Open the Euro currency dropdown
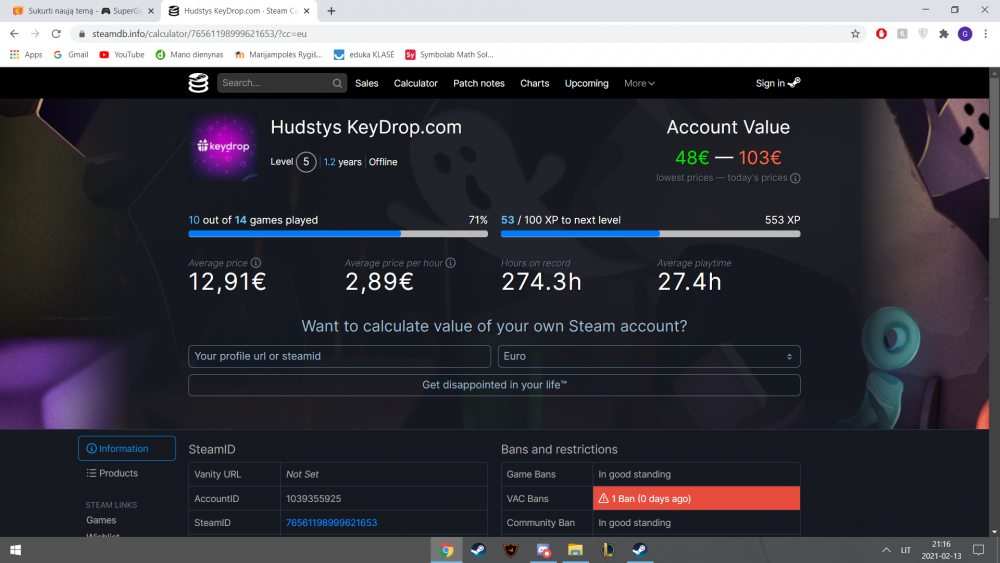Viewport: 1000px width, 563px height. coord(649,356)
